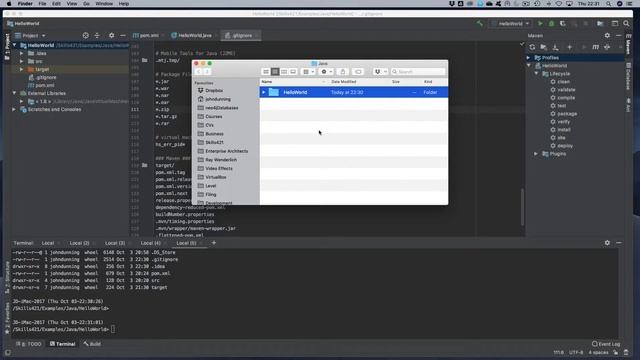Click the green Build hammer icon

(x=480, y=24)
